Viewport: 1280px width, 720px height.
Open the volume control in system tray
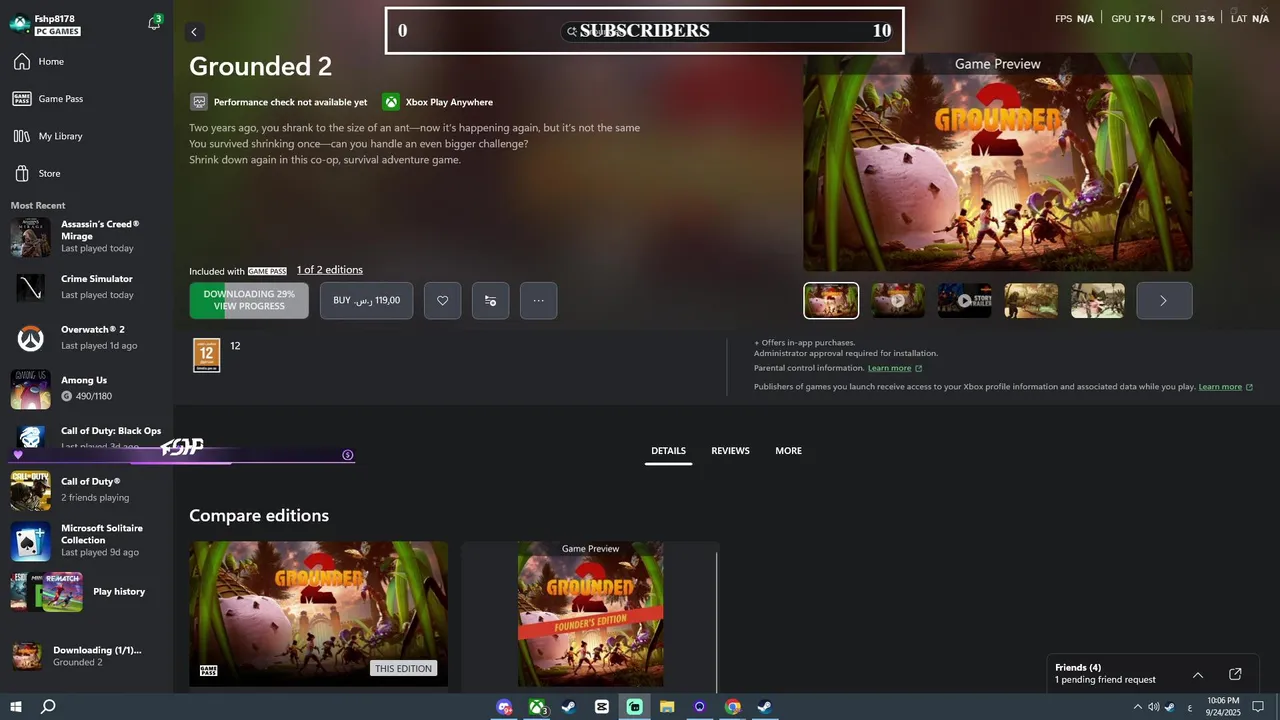coord(1152,707)
